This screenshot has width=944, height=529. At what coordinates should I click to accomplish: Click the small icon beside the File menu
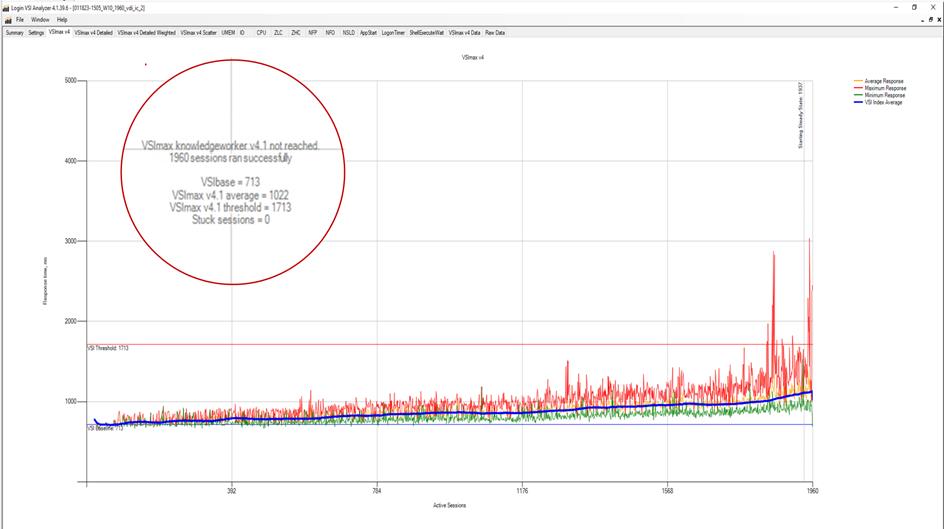coord(6,19)
